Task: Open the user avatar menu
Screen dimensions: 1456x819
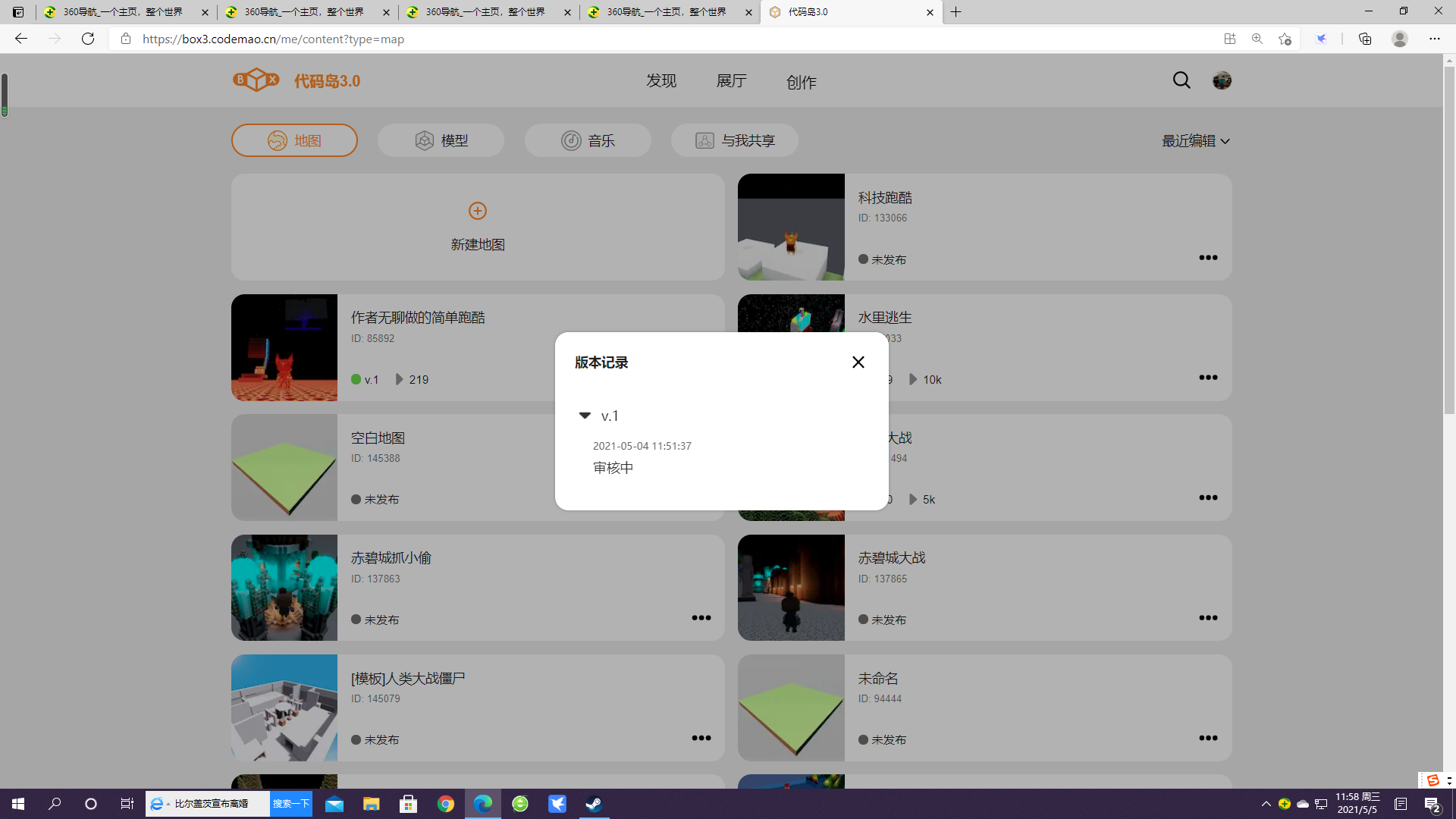Action: [1222, 80]
